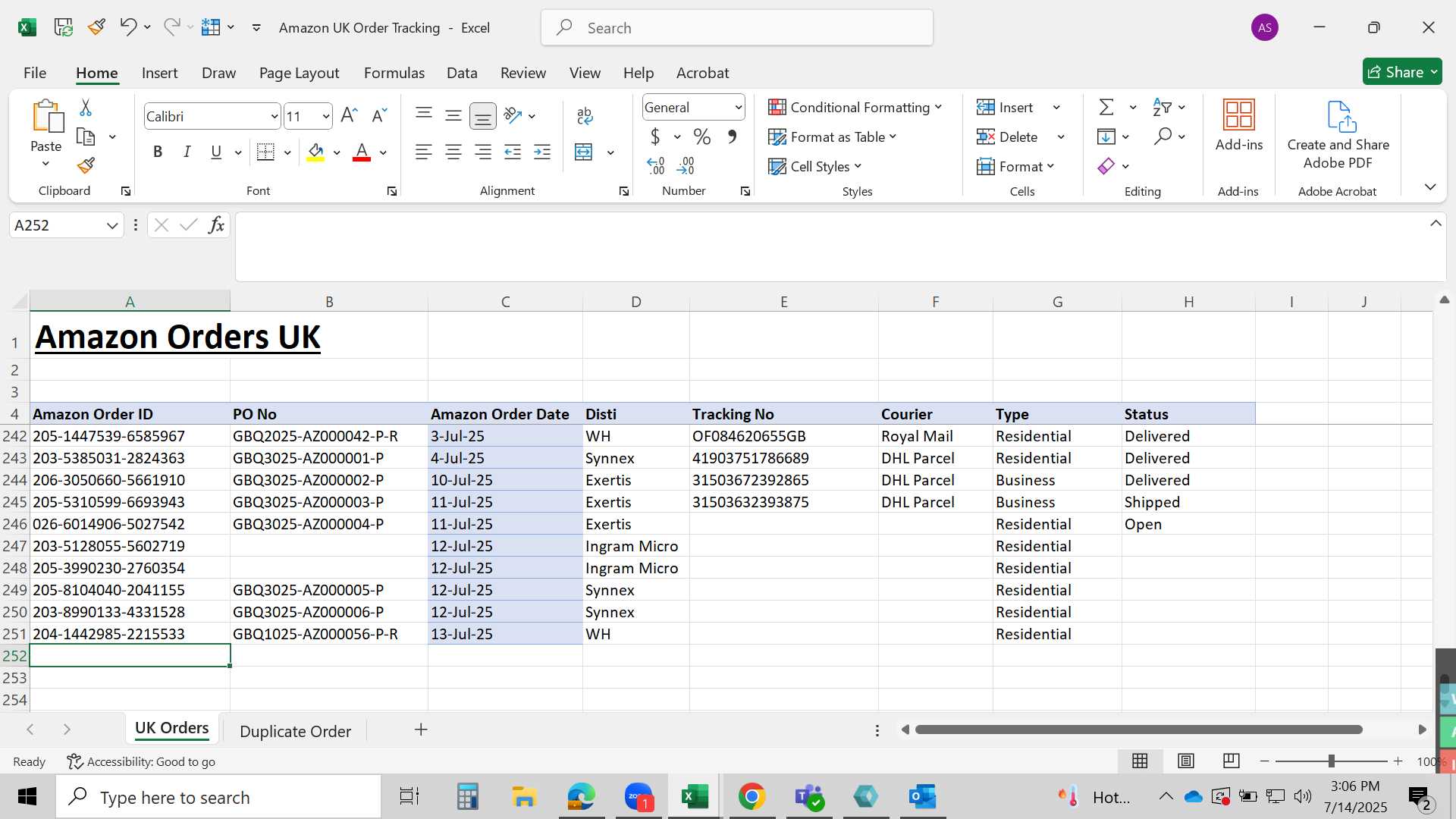Viewport: 1456px width, 819px height.
Task: Open the font size dropdown
Action: 326,116
